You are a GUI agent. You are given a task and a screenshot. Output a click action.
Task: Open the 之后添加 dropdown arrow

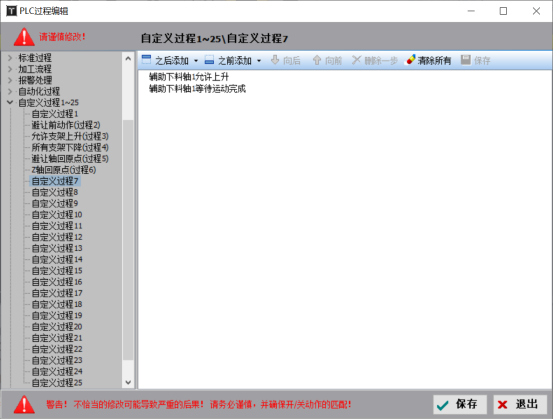[196, 61]
